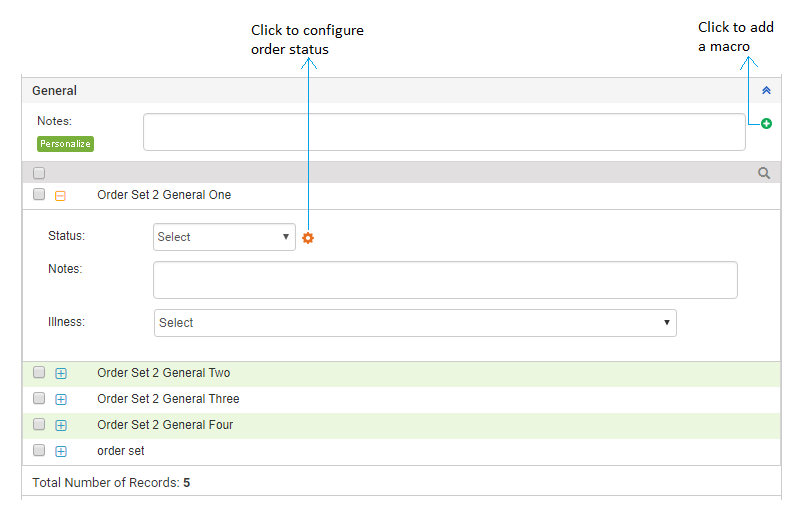Open the Illness Select dropdown

click(415, 323)
